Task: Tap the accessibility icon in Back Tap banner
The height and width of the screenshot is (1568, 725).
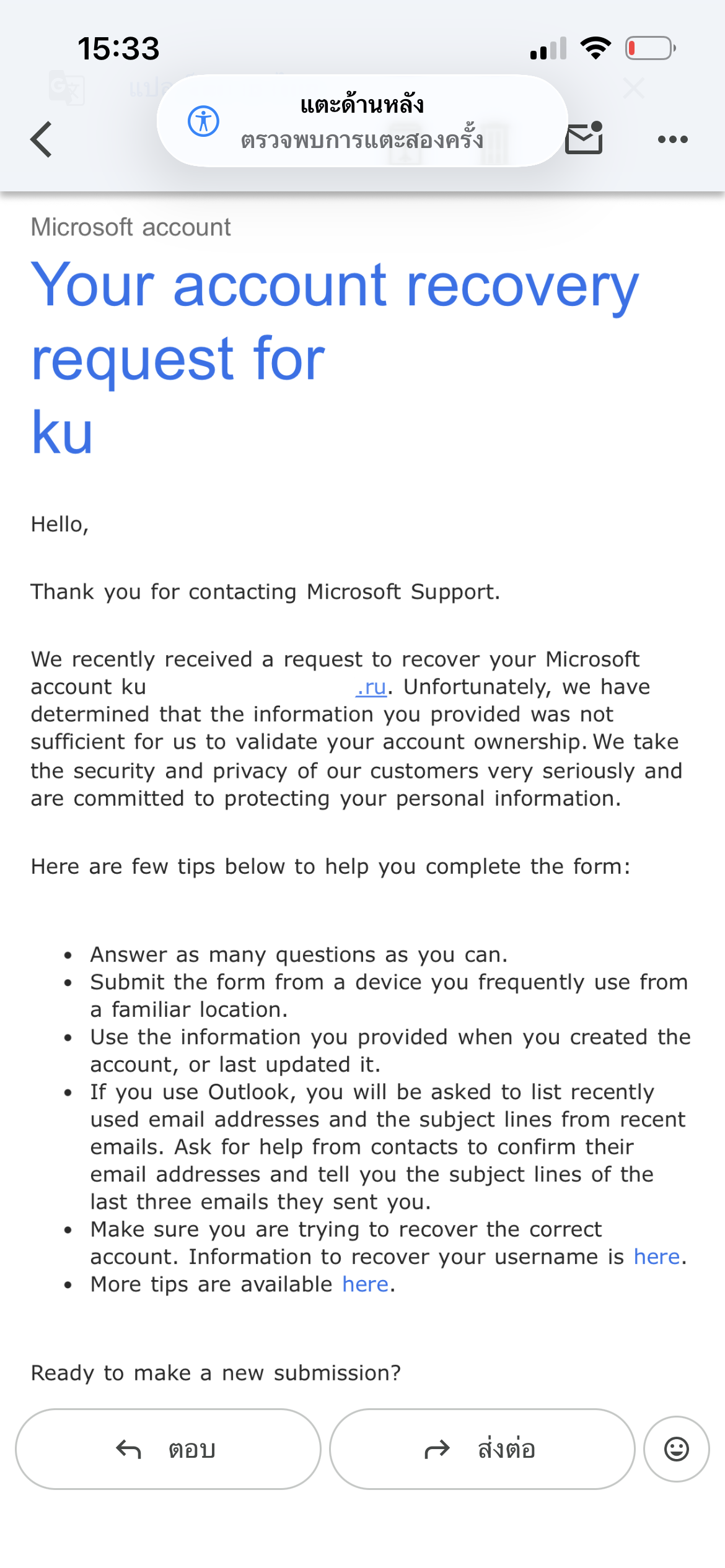Action: tap(203, 121)
